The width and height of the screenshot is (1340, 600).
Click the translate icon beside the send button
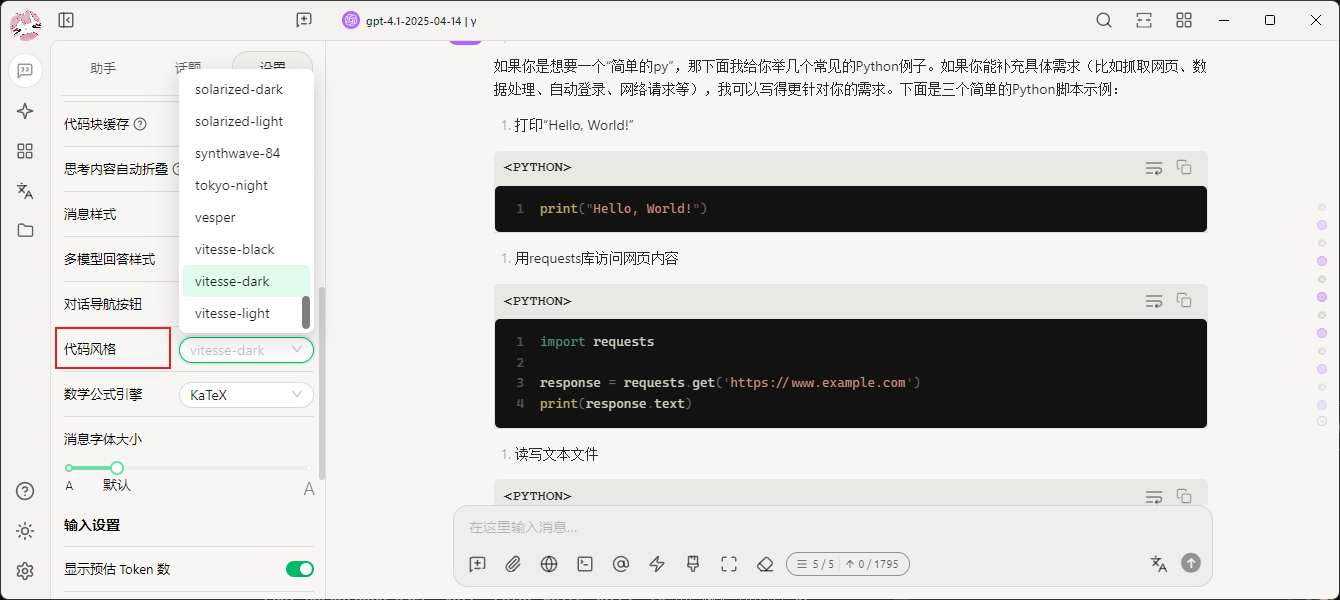click(1159, 563)
